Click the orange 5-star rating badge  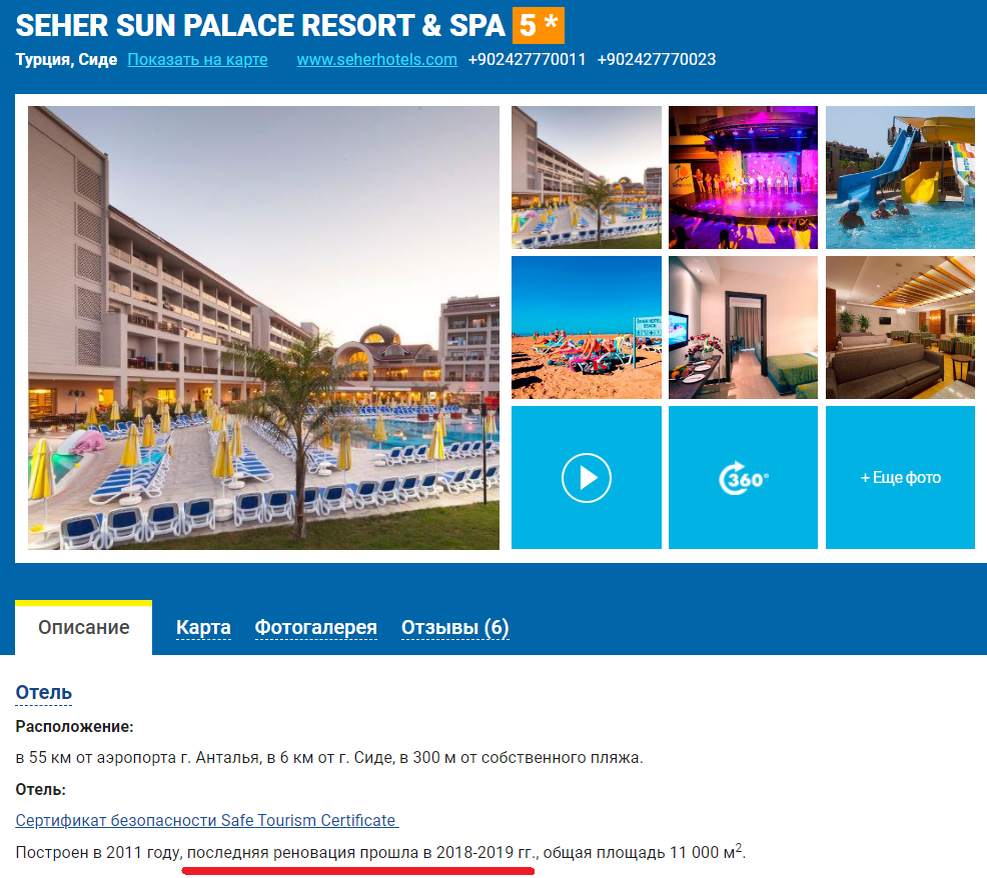pos(538,25)
